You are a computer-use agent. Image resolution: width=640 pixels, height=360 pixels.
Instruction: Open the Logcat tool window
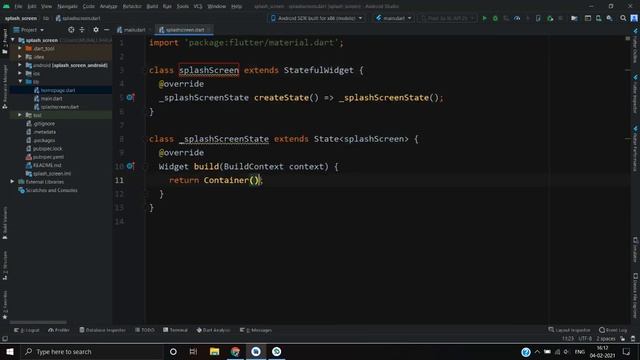coord(27,330)
